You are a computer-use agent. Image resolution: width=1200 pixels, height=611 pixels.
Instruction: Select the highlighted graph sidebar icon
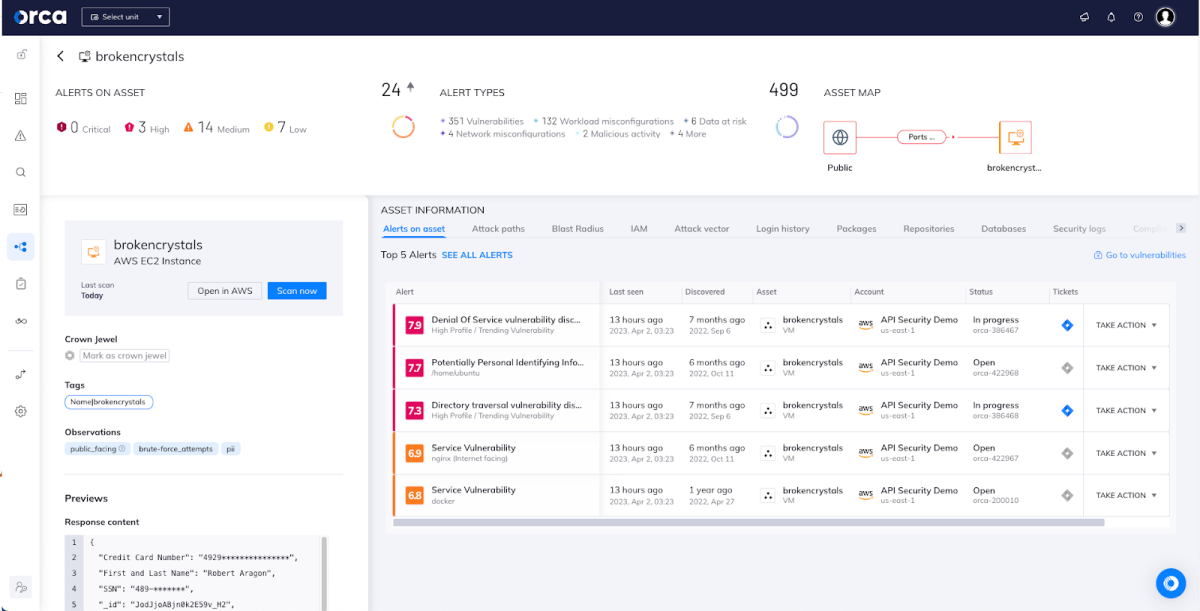click(21, 246)
